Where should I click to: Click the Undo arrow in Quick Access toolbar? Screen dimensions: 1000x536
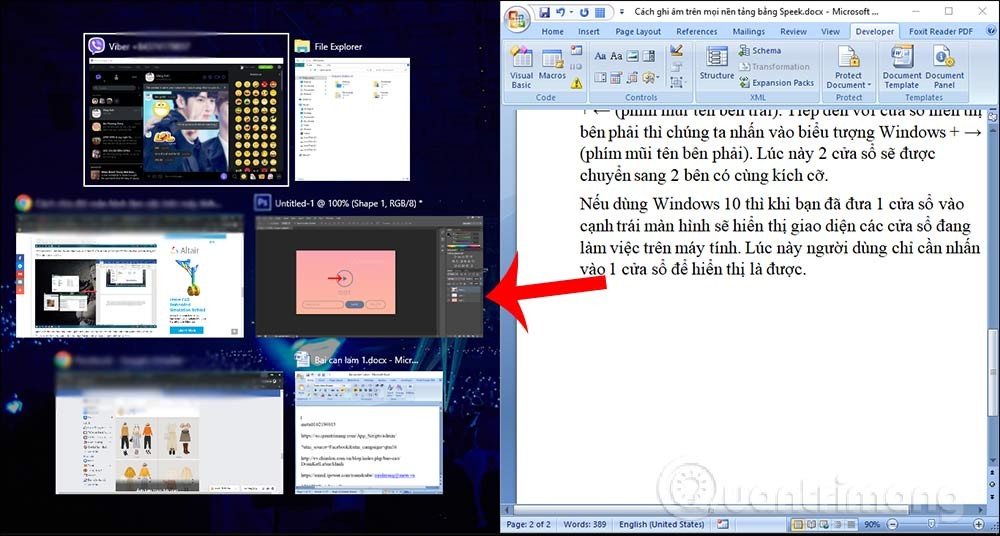561,12
